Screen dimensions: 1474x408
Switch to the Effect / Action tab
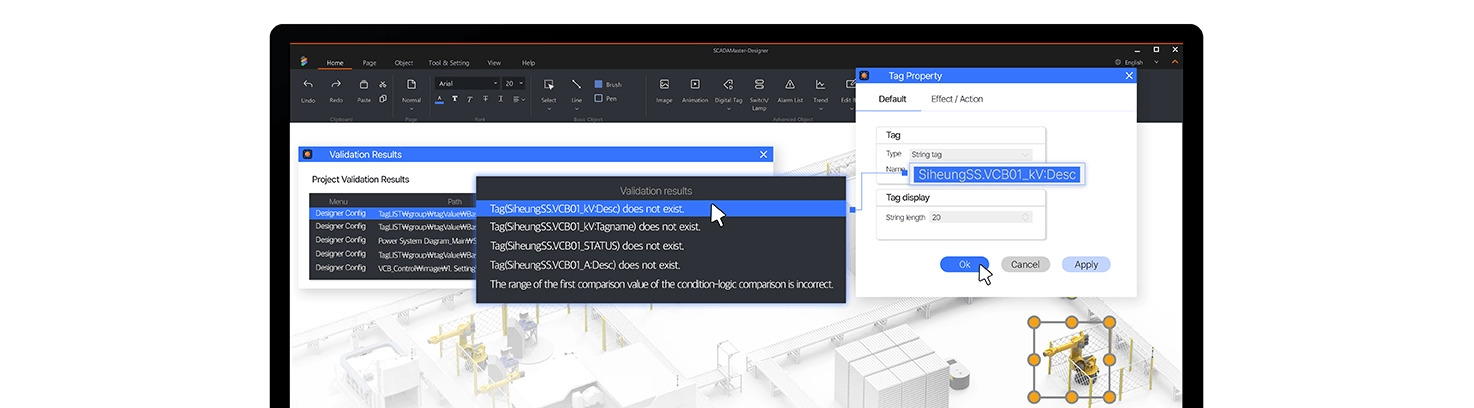(956, 99)
